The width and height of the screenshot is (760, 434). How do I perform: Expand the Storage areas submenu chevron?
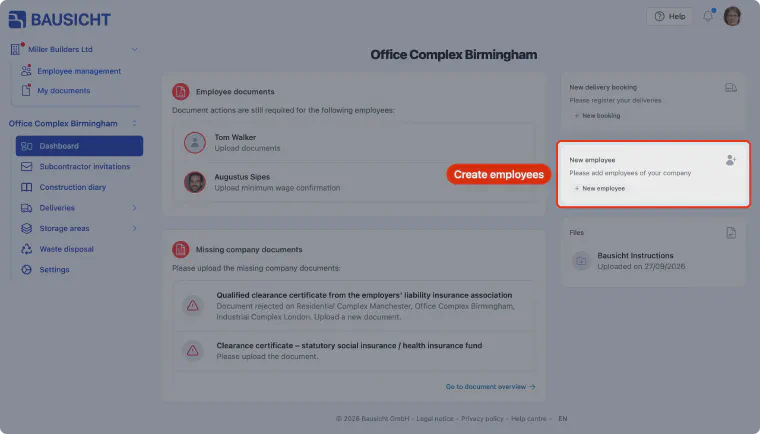(x=134, y=228)
